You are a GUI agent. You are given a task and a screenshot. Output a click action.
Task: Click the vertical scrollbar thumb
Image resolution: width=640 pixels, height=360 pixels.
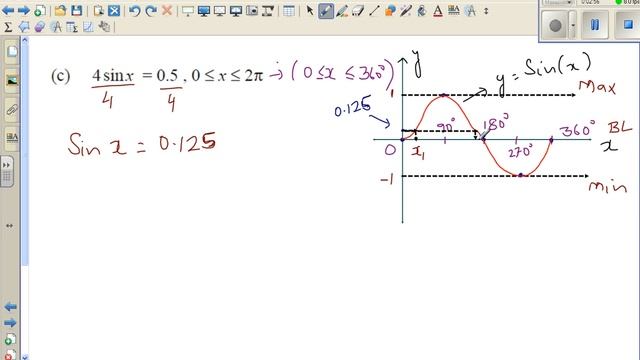pos(24,155)
